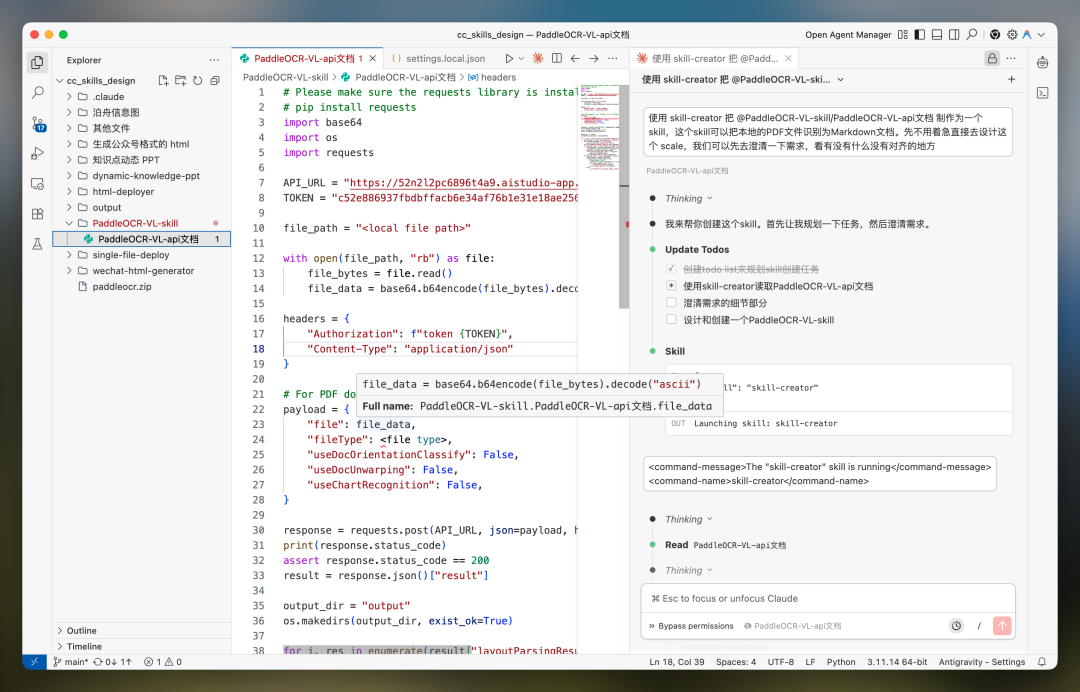Image resolution: width=1080 pixels, height=692 pixels.
Task: Navigate forward with the right arrow
Action: 594,59
